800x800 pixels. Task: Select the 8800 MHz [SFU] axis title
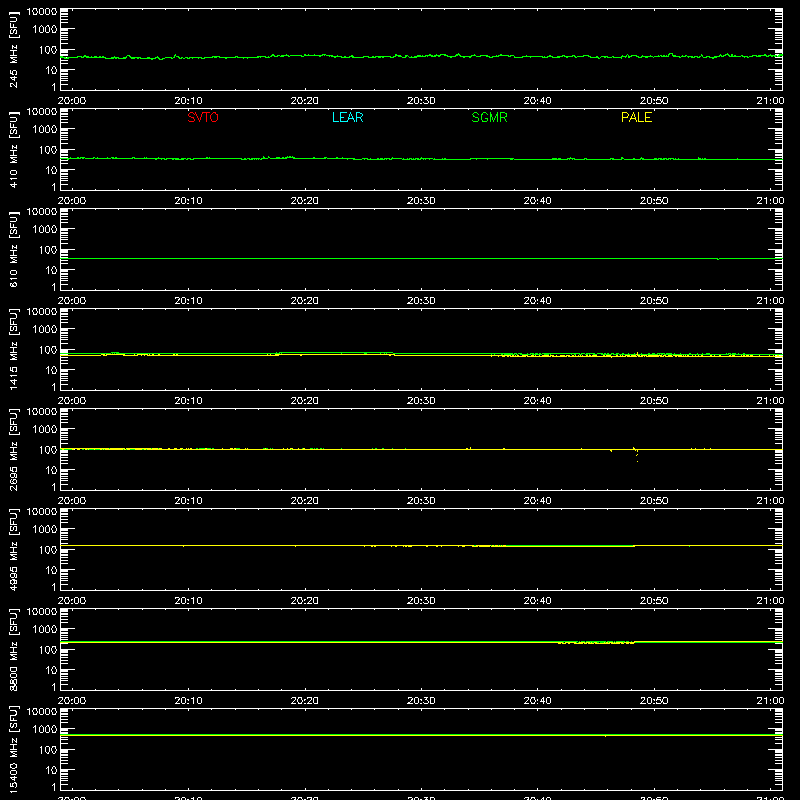(x=13, y=650)
